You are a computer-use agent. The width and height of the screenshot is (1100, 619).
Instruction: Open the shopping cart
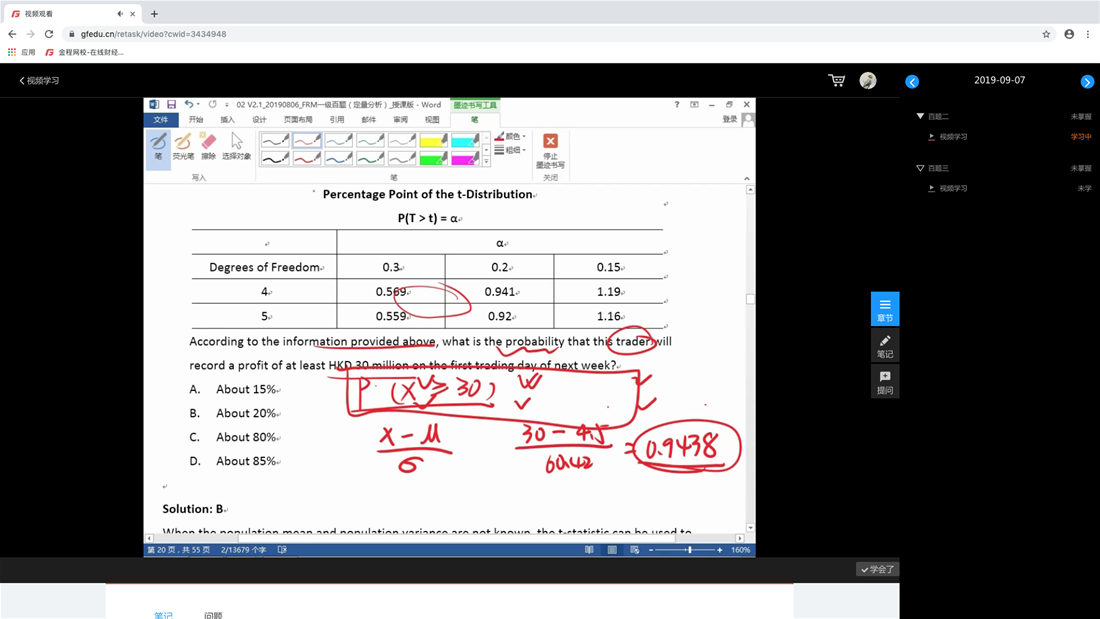tap(836, 81)
